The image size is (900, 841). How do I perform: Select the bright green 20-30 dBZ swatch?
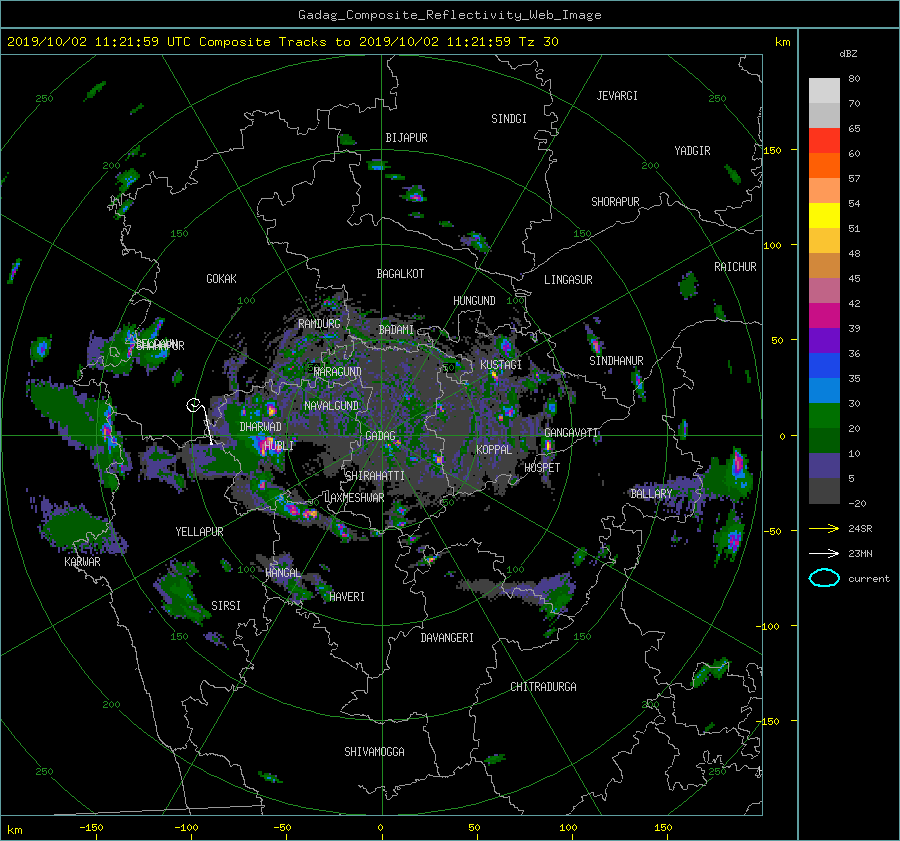[x=824, y=416]
